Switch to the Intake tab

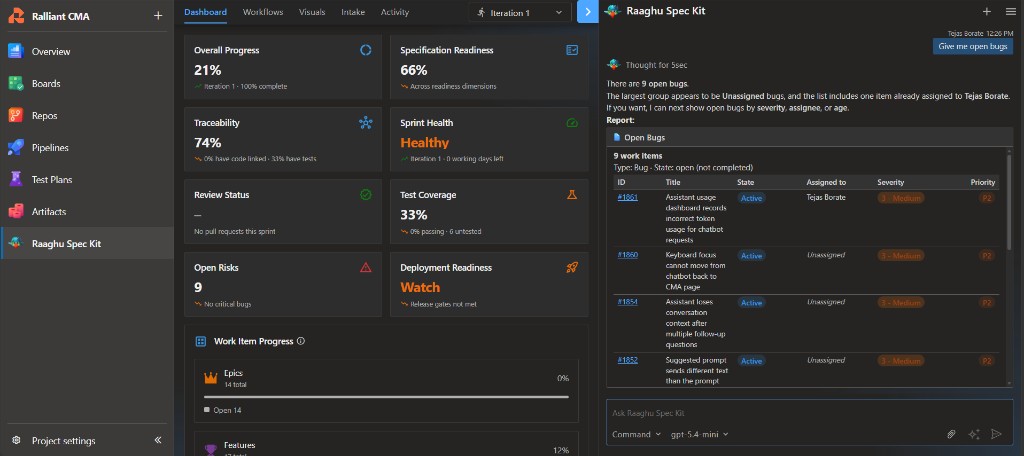353,12
